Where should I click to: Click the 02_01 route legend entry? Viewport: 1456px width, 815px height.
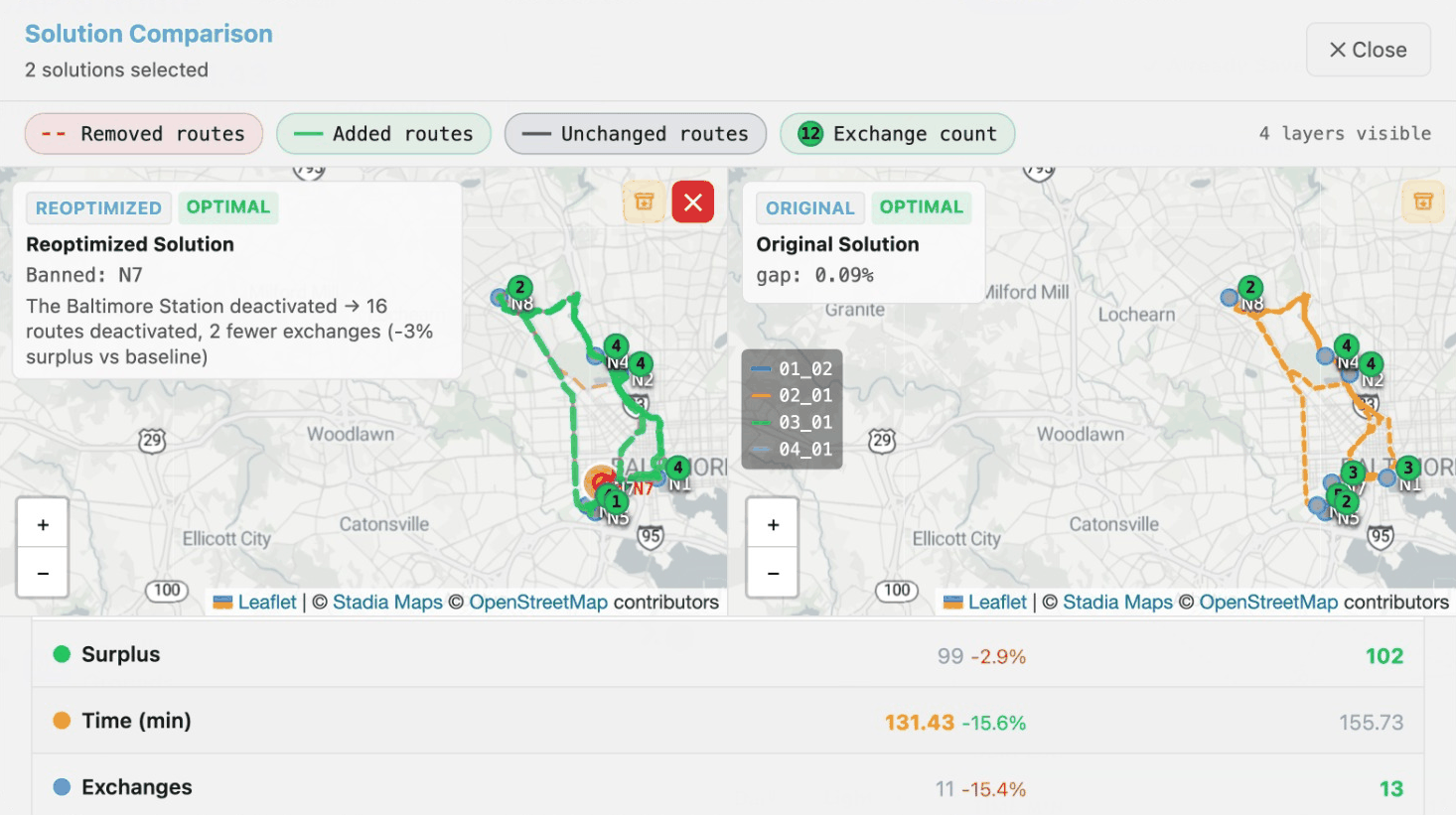(792, 396)
